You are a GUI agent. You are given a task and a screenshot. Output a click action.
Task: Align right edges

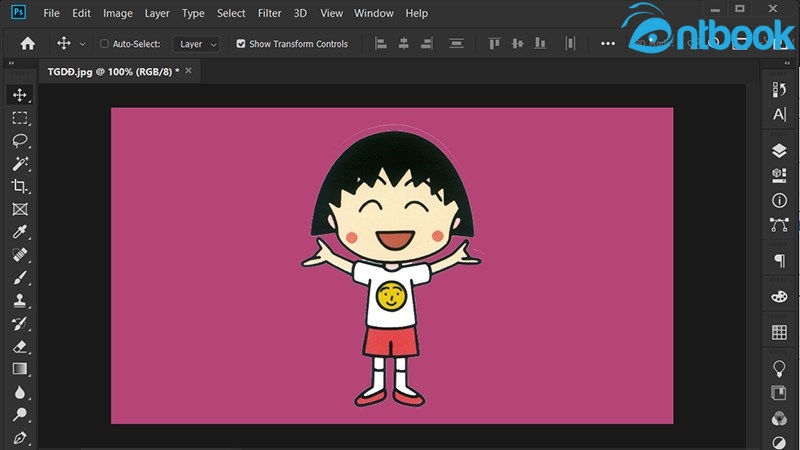point(427,44)
